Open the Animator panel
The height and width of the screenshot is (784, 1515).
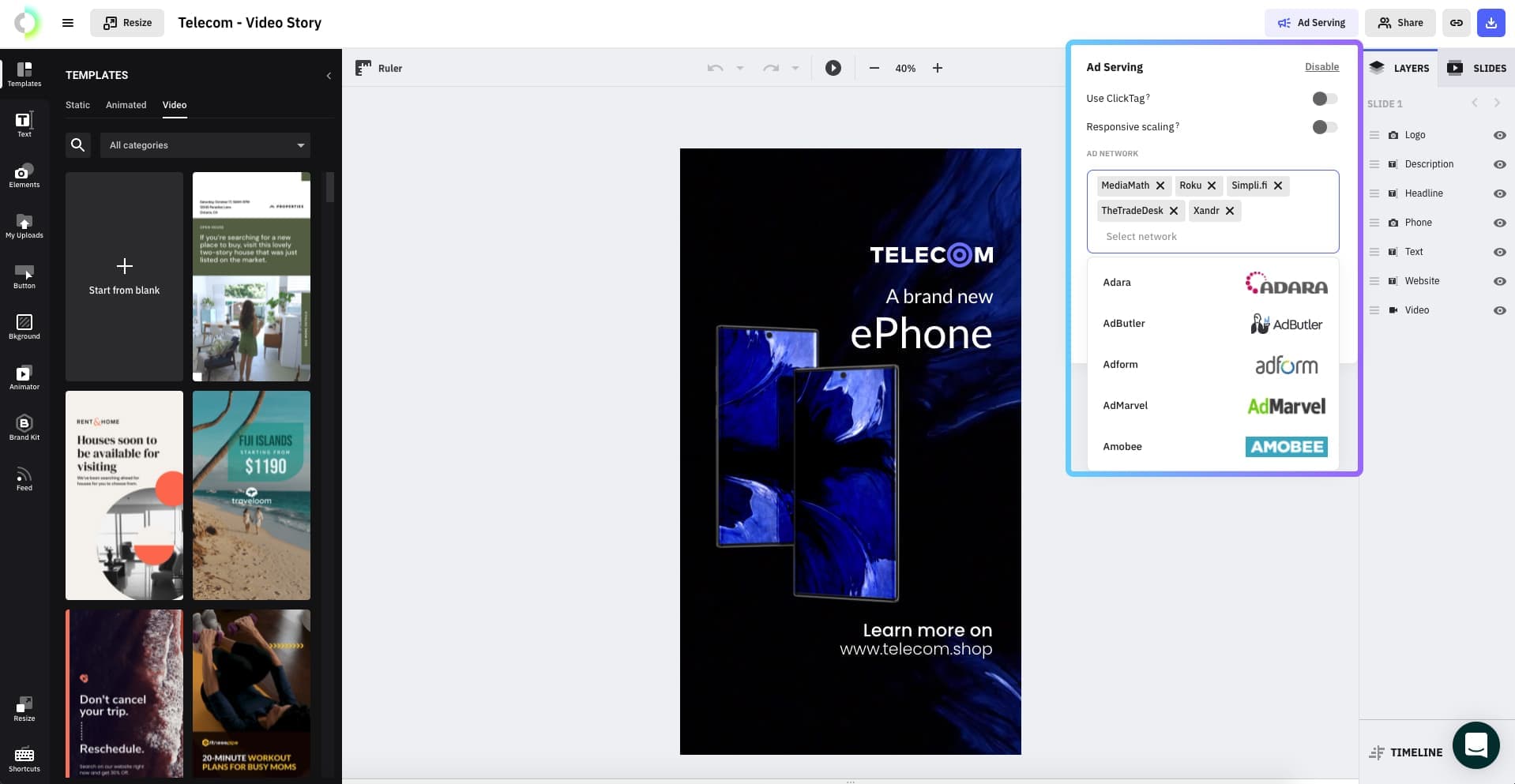pos(24,377)
